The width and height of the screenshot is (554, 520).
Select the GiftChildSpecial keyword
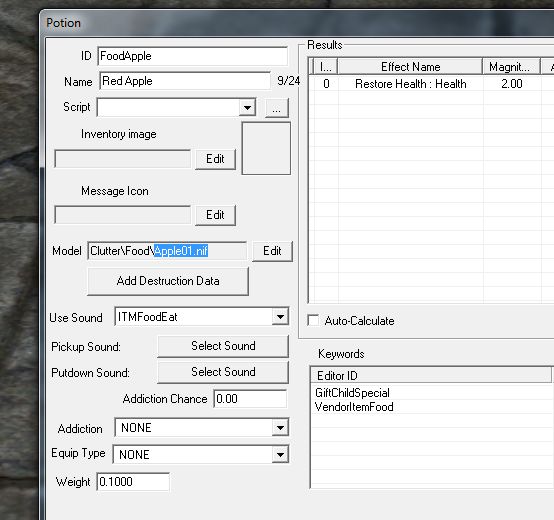pyautogui.click(x=352, y=393)
